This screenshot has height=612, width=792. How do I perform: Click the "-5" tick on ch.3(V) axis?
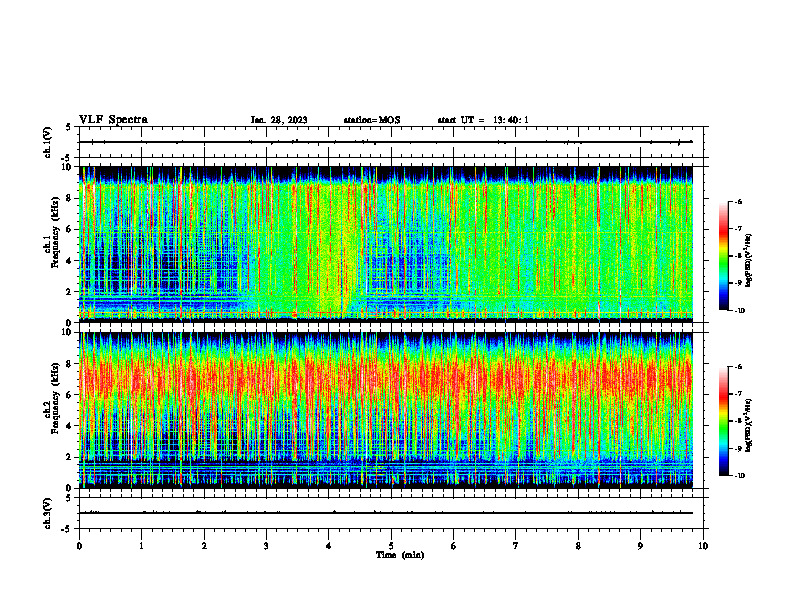tap(67, 529)
